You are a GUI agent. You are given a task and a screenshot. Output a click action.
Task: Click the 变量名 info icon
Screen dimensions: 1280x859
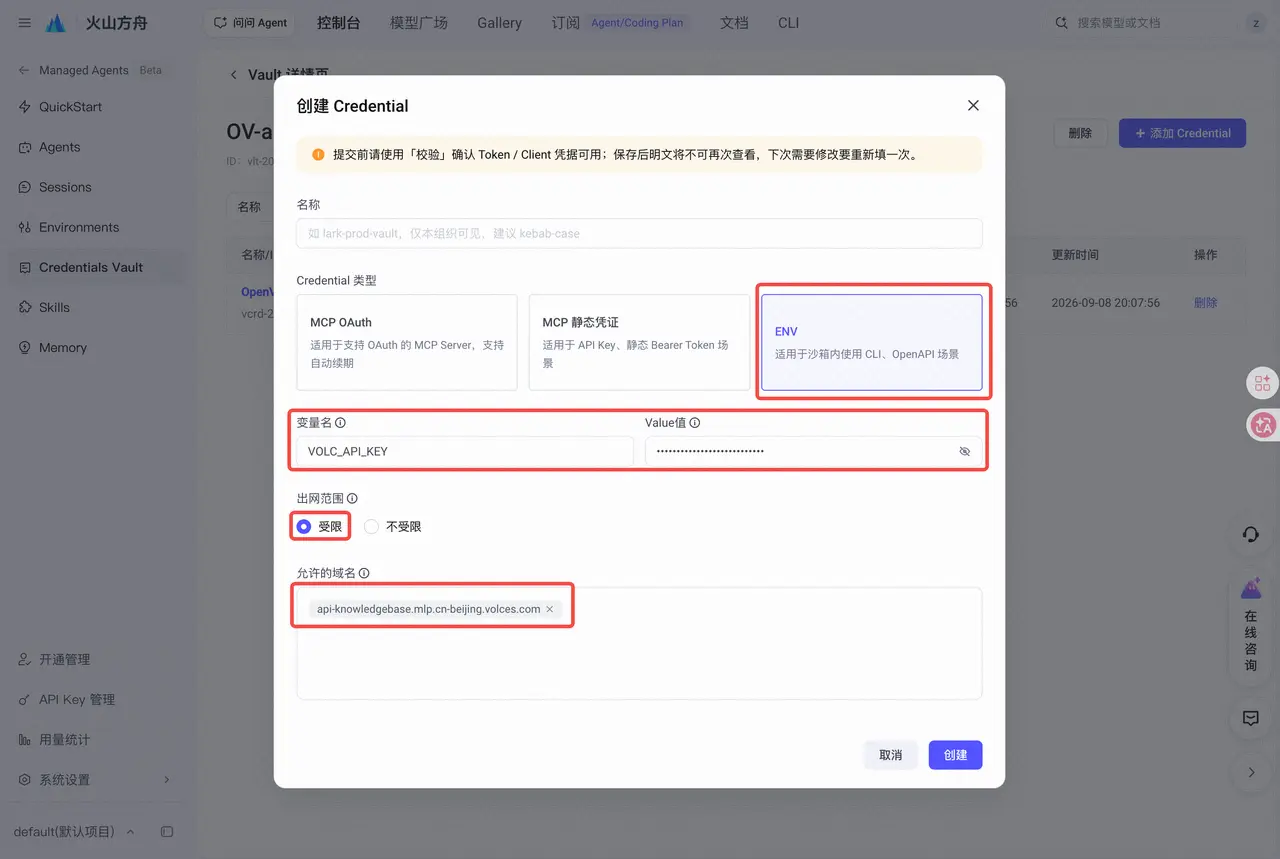[x=340, y=423]
